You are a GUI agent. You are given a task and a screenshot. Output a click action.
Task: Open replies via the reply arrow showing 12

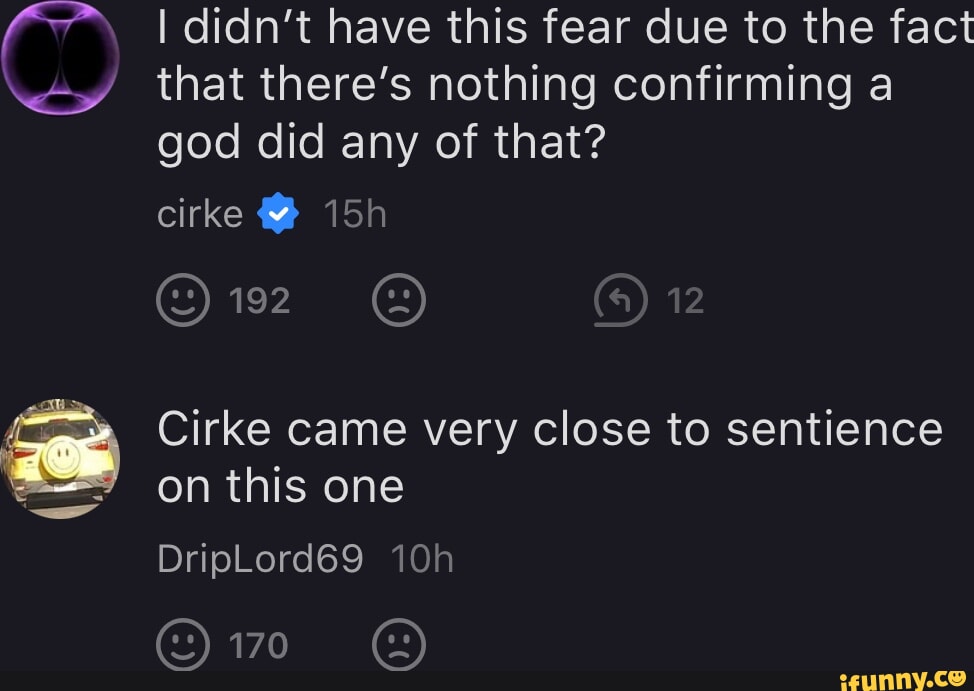[x=620, y=300]
